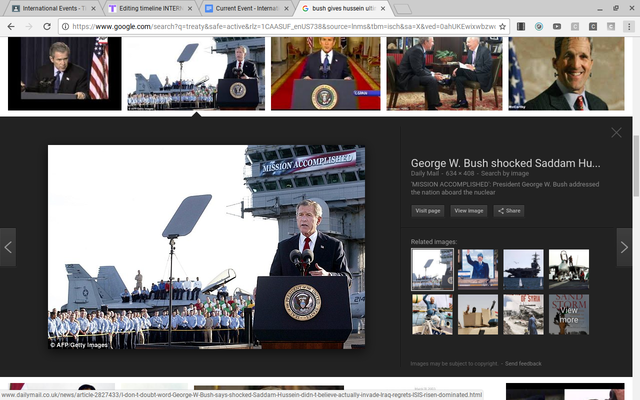Viewport: 640px width, 400px height.
Task: Open related image of man waving from boat
Action: point(432,315)
